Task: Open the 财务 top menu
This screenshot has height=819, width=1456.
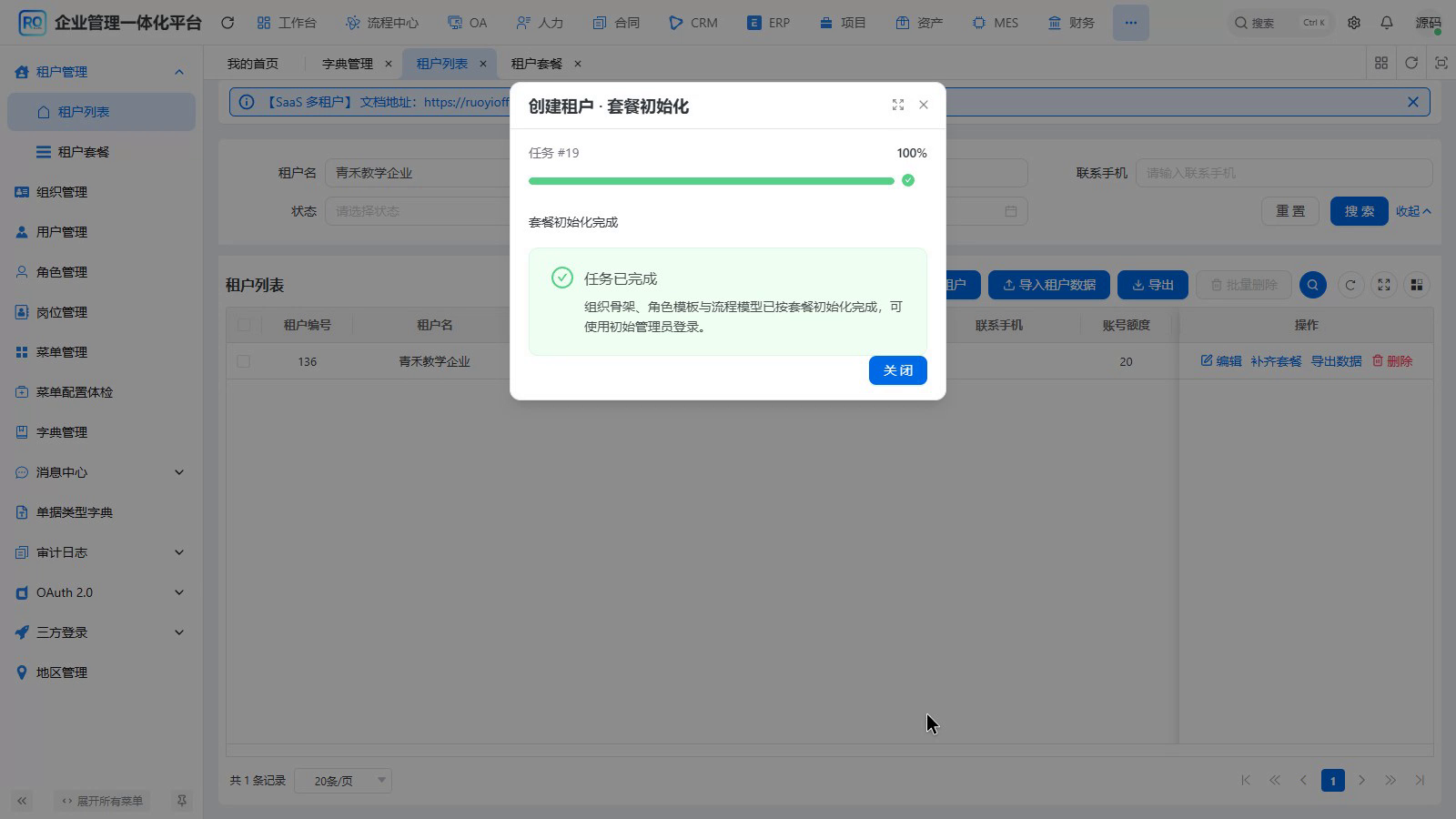Action: (1071, 23)
